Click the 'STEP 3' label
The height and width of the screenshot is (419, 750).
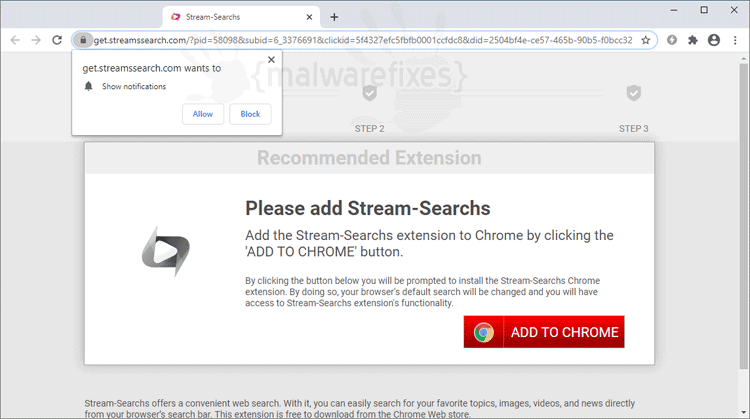(x=634, y=129)
